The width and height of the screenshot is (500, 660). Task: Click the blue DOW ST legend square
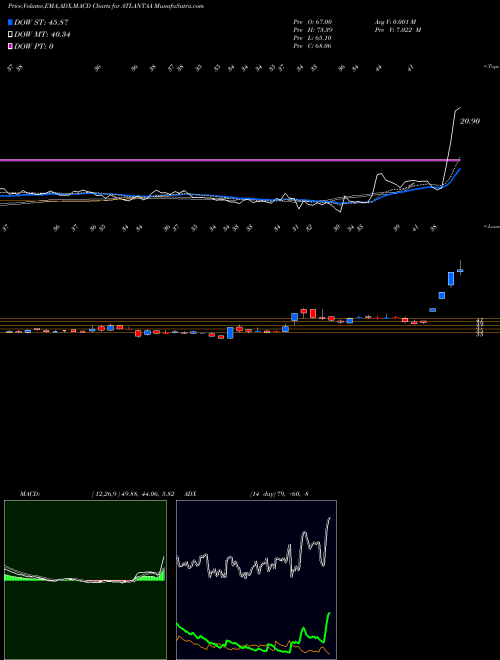click(10, 22)
